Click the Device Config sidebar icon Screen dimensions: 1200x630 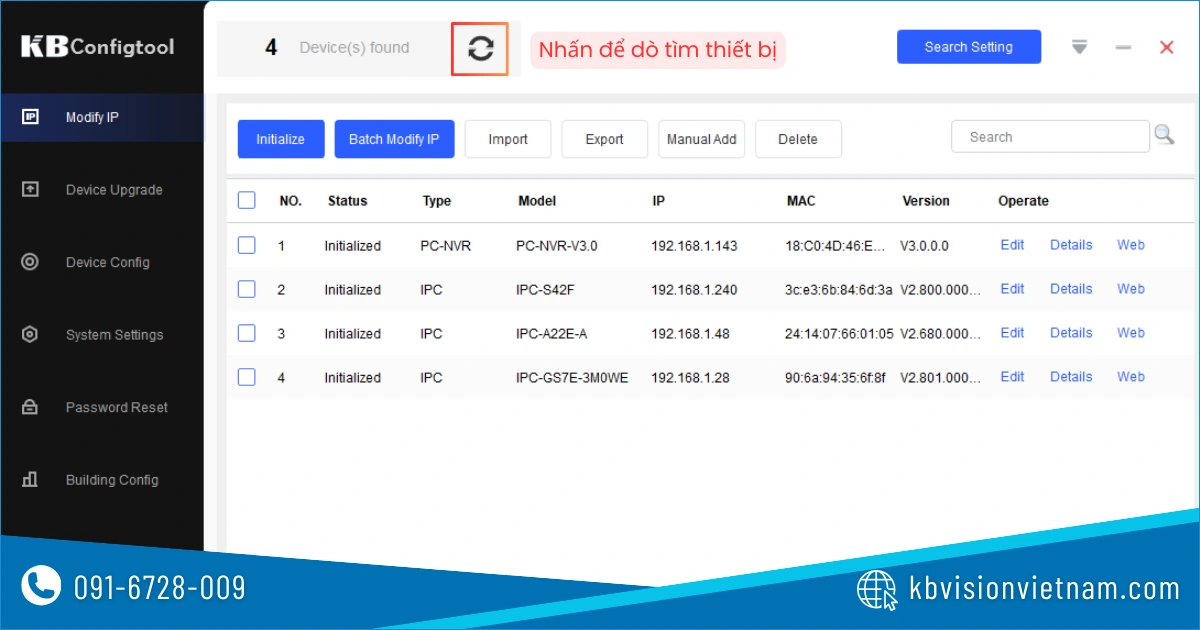tap(30, 262)
